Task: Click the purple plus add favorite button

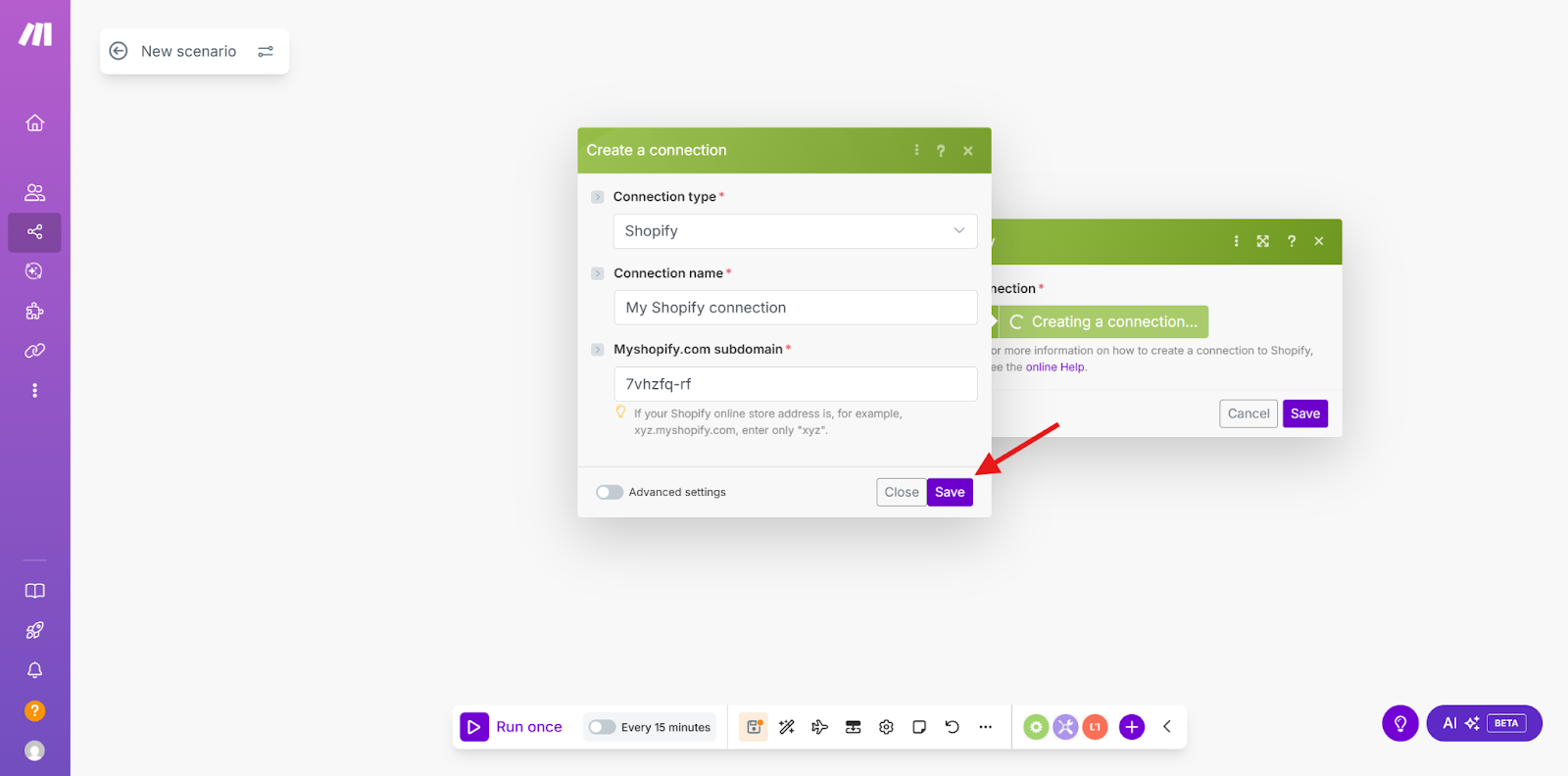Action: pos(1132,727)
